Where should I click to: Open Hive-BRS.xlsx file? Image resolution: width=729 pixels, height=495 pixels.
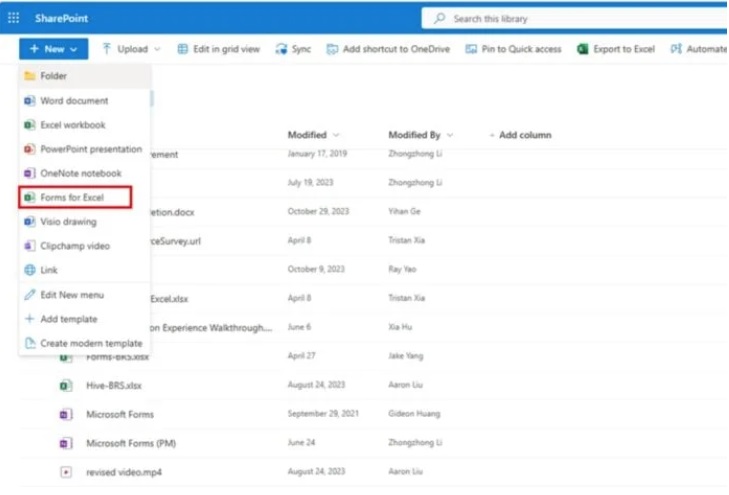[x=114, y=385]
